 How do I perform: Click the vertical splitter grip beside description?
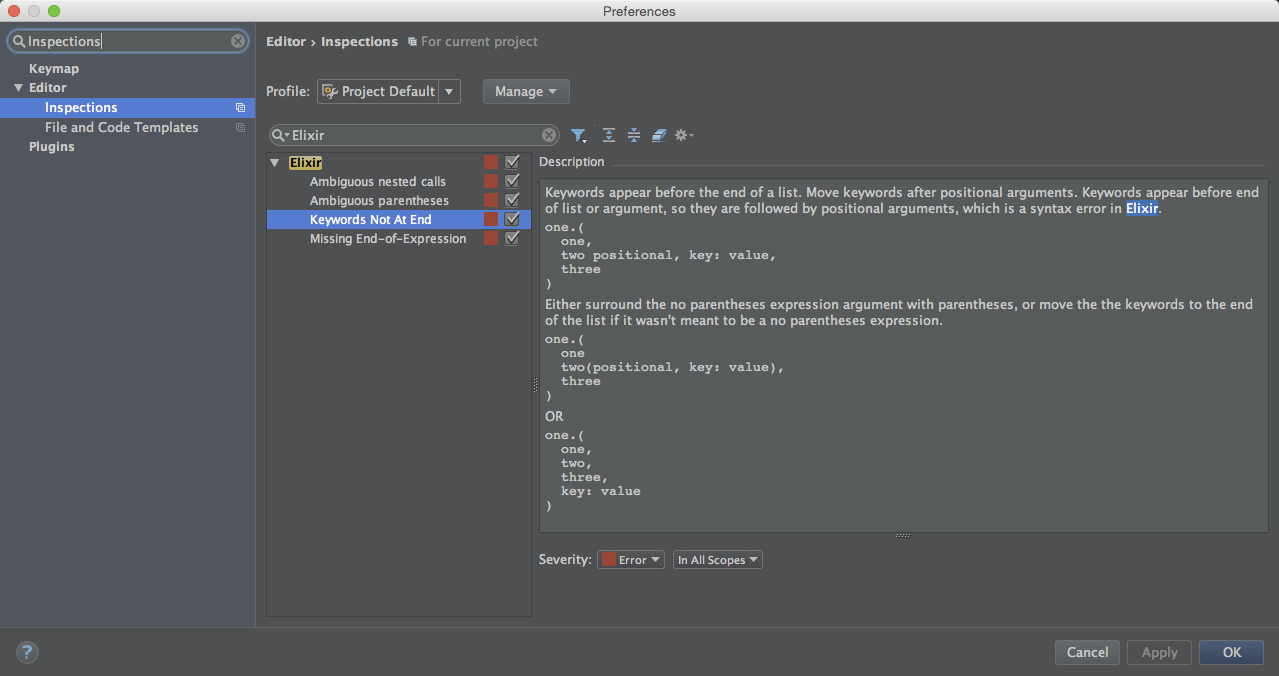click(535, 384)
